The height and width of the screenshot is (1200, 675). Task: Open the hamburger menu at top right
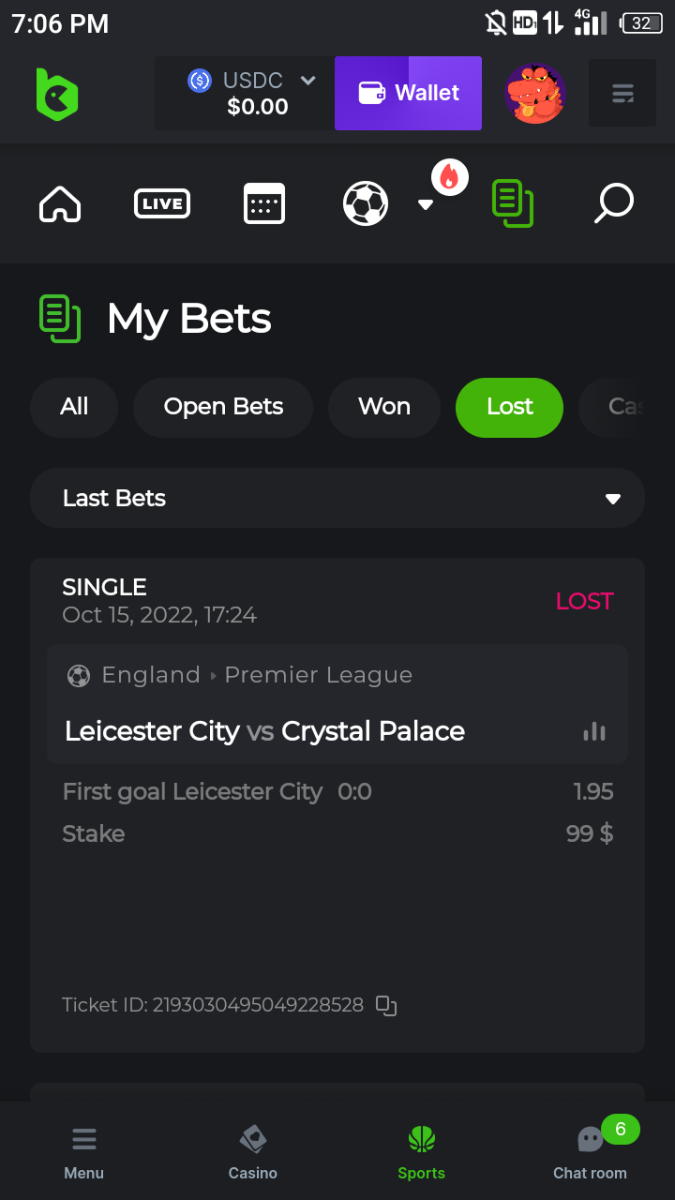tap(622, 94)
